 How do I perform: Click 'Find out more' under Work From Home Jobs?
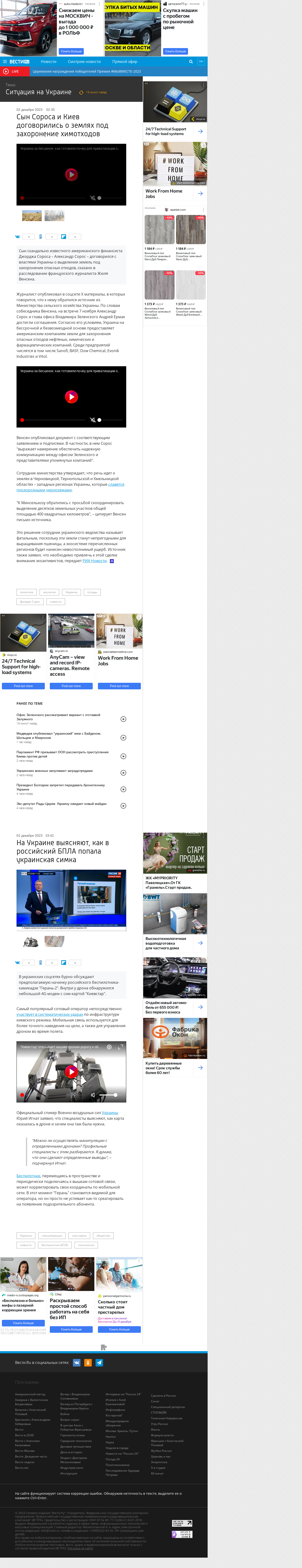pos(119,686)
